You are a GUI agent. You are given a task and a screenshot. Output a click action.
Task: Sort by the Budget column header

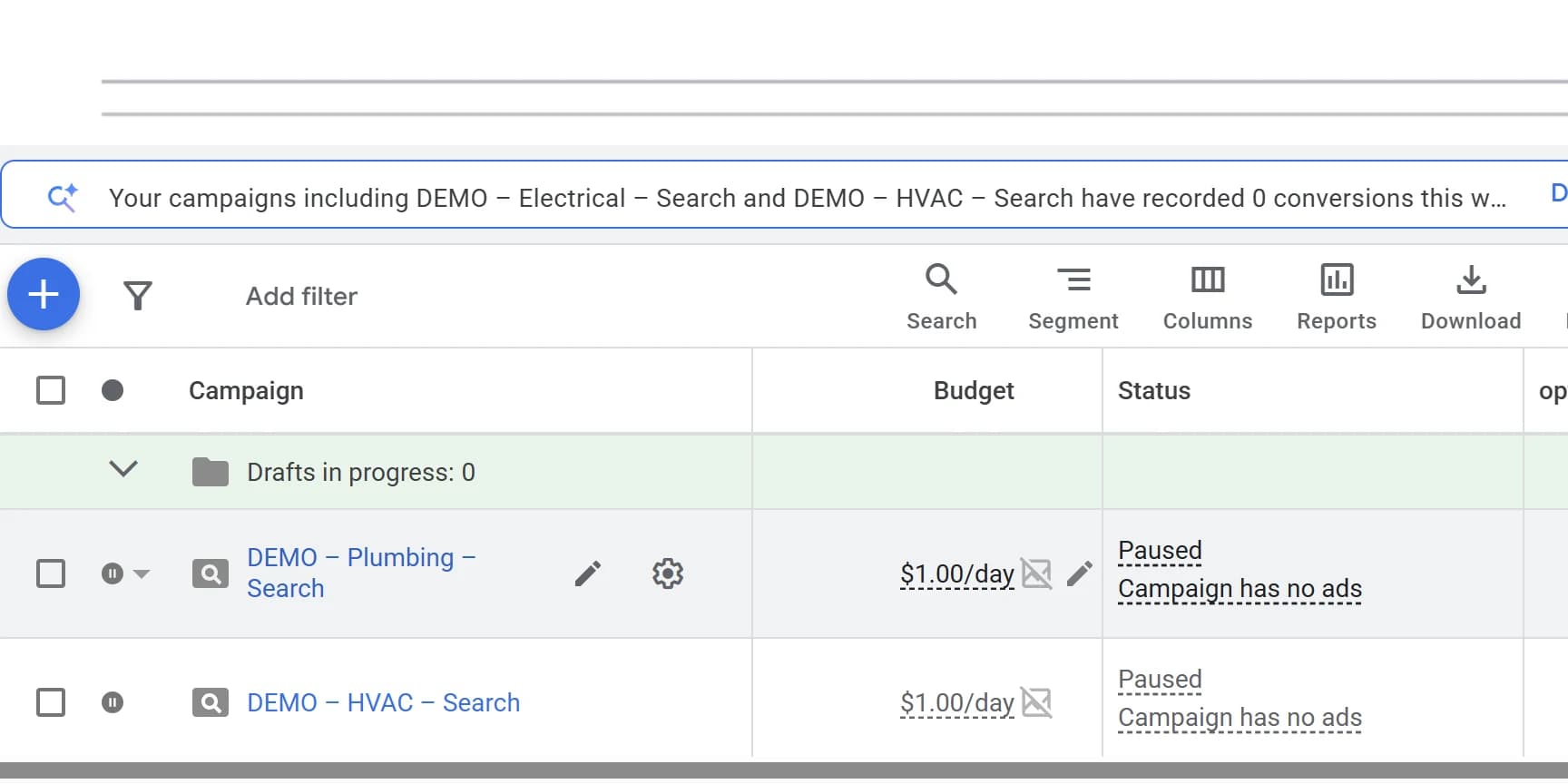pos(974,390)
